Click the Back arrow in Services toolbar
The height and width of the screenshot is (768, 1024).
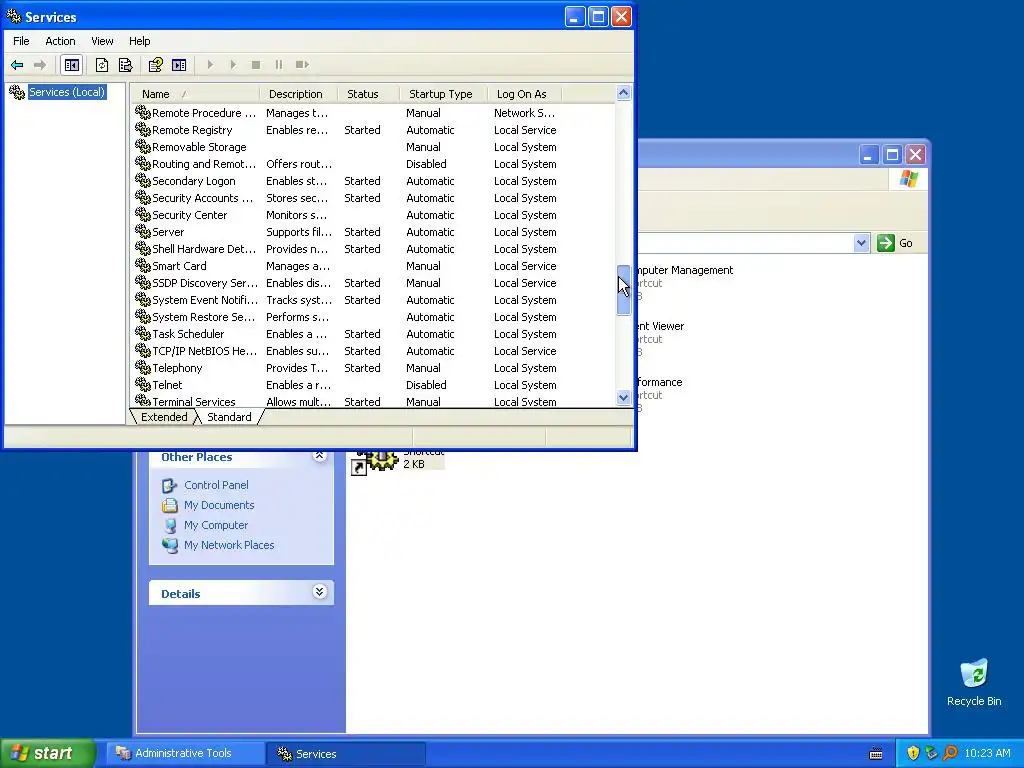click(x=18, y=65)
